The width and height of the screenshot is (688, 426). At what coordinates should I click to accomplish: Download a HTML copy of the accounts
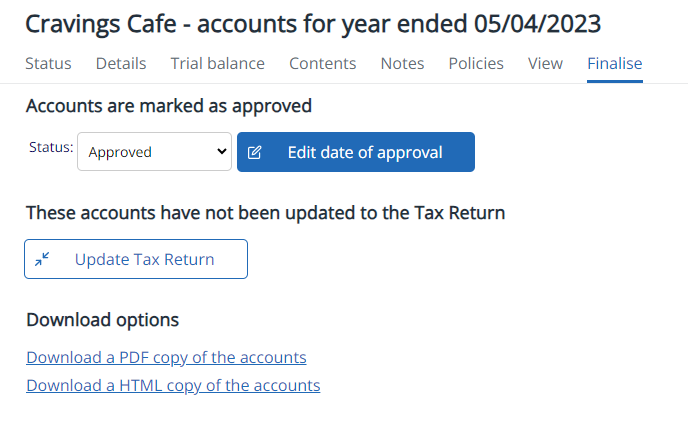click(x=173, y=386)
